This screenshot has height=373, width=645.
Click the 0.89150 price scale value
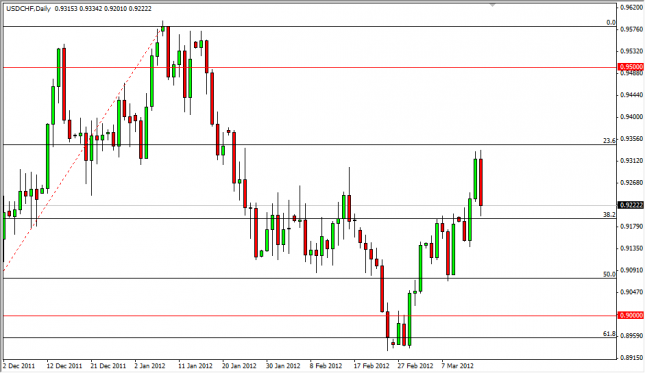pos(631,358)
